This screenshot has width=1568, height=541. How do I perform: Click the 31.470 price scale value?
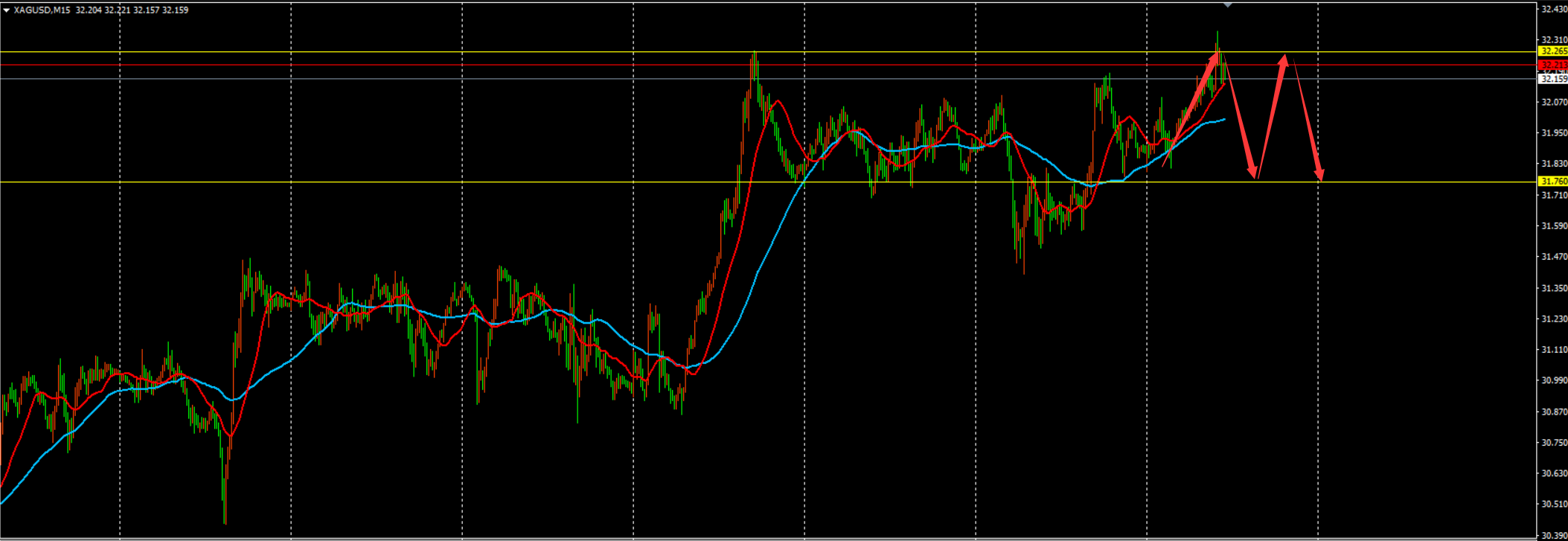click(x=1554, y=257)
